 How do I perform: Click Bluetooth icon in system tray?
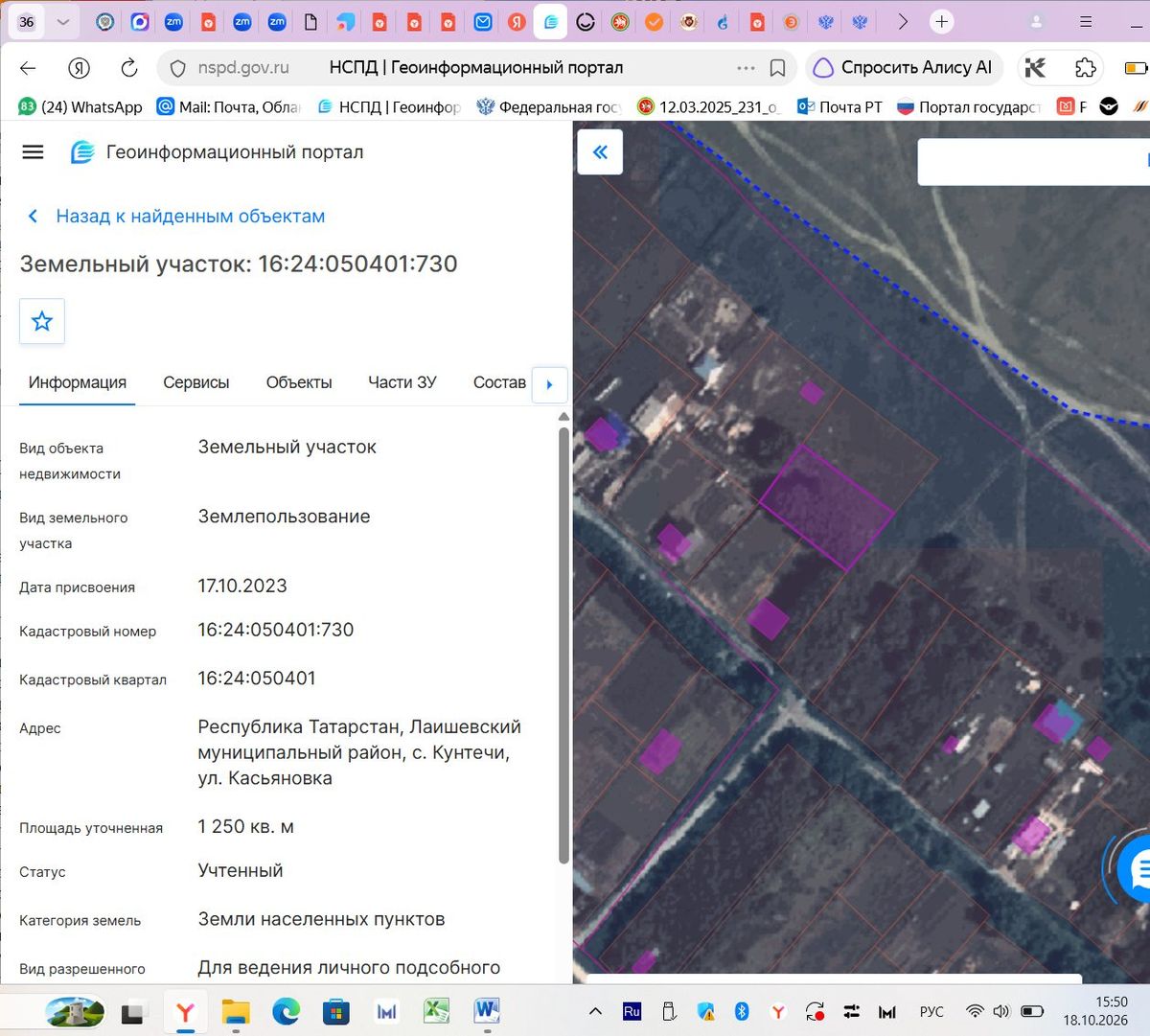pyautogui.click(x=741, y=1011)
